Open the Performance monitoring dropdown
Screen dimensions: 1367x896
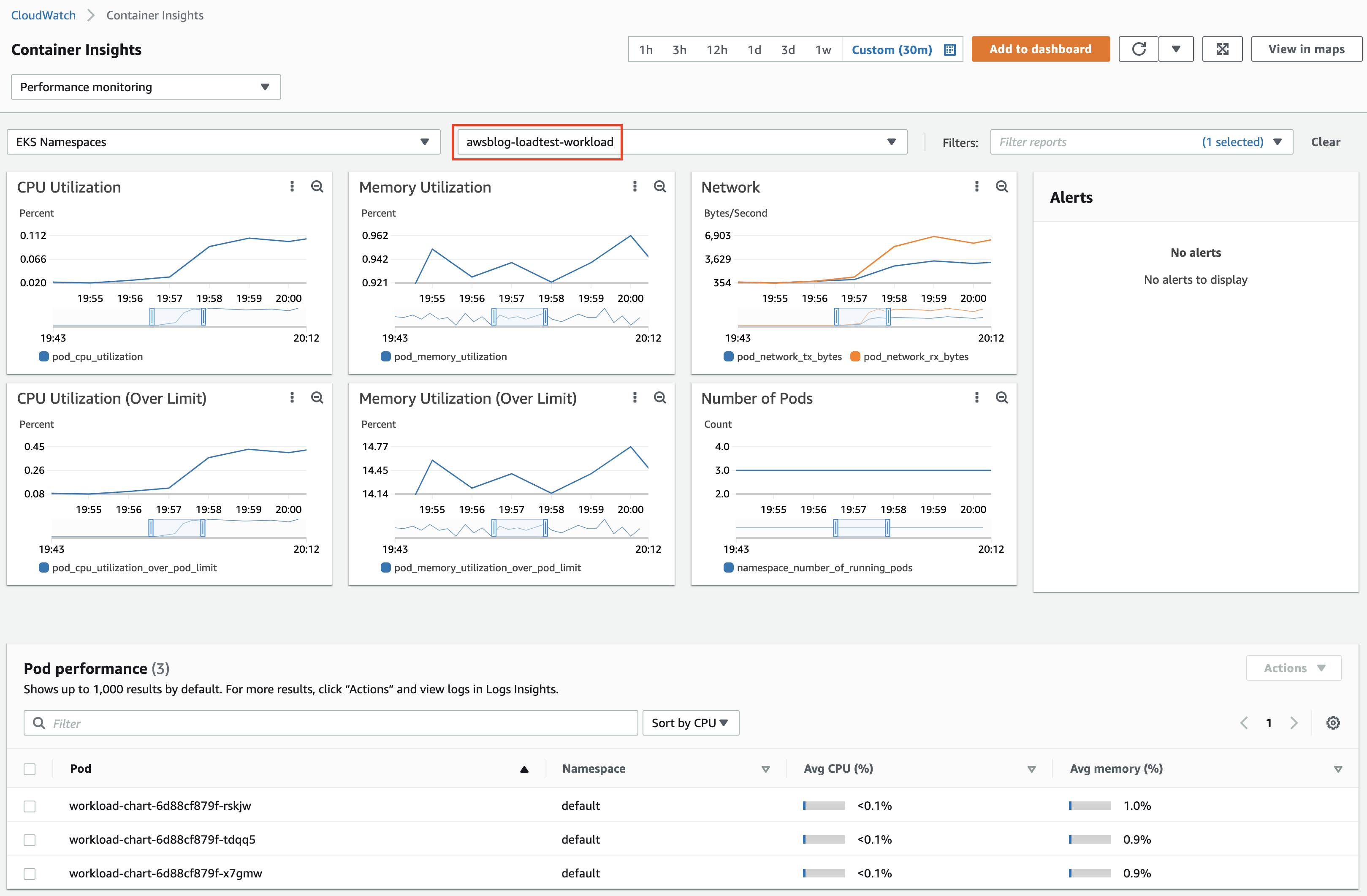(x=145, y=87)
